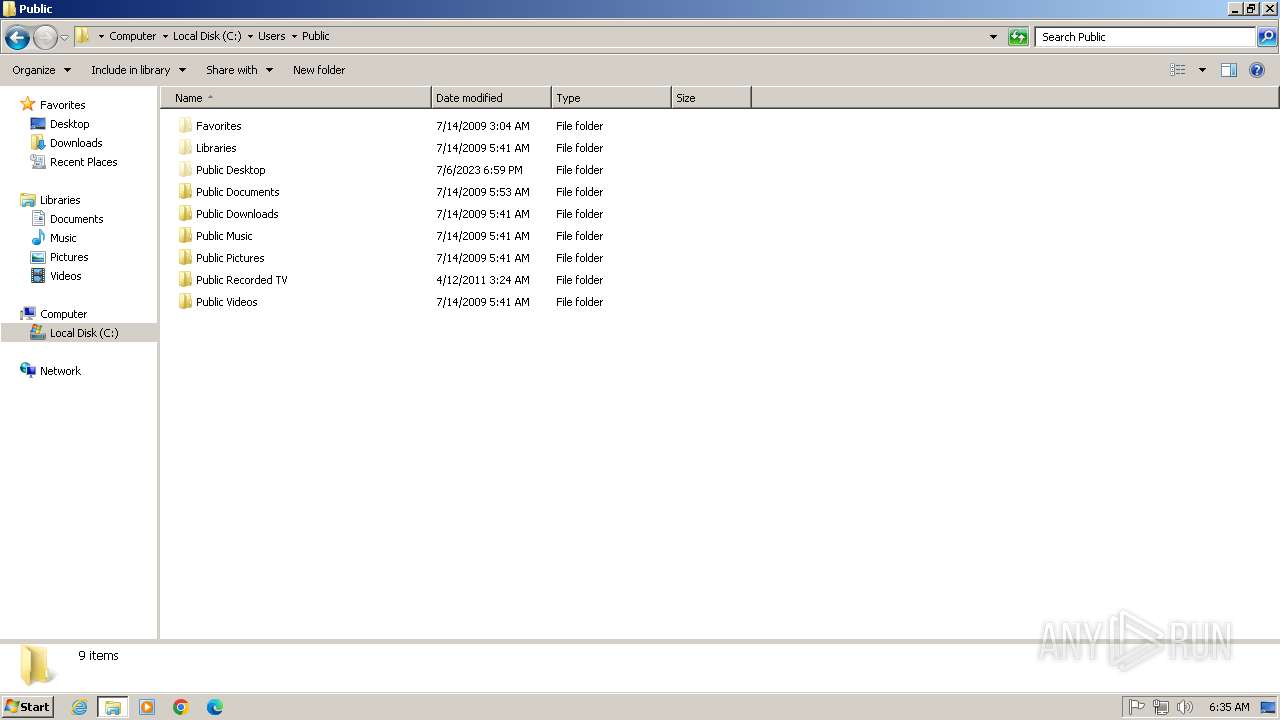
Task: Open Windows Media Player from taskbar
Action: click(x=147, y=707)
